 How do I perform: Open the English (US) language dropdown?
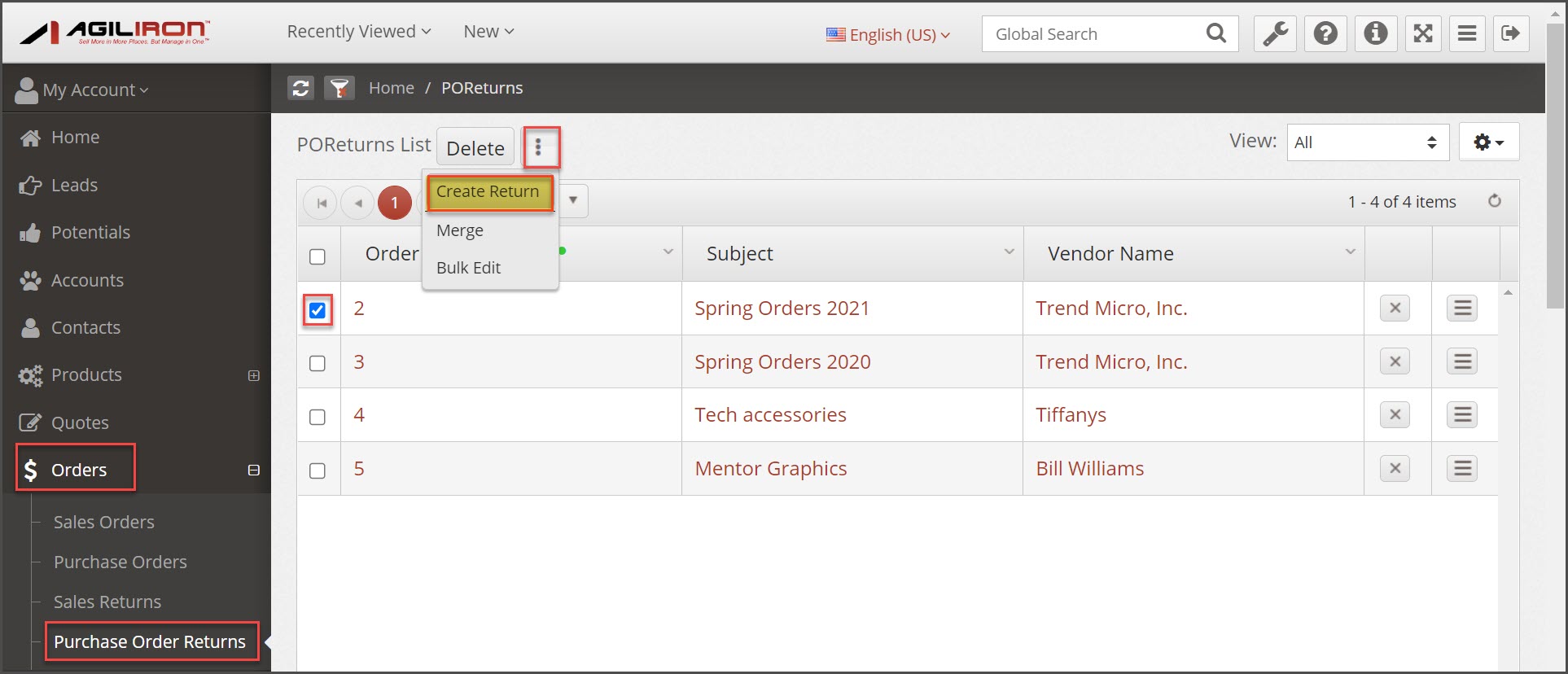coord(888,35)
